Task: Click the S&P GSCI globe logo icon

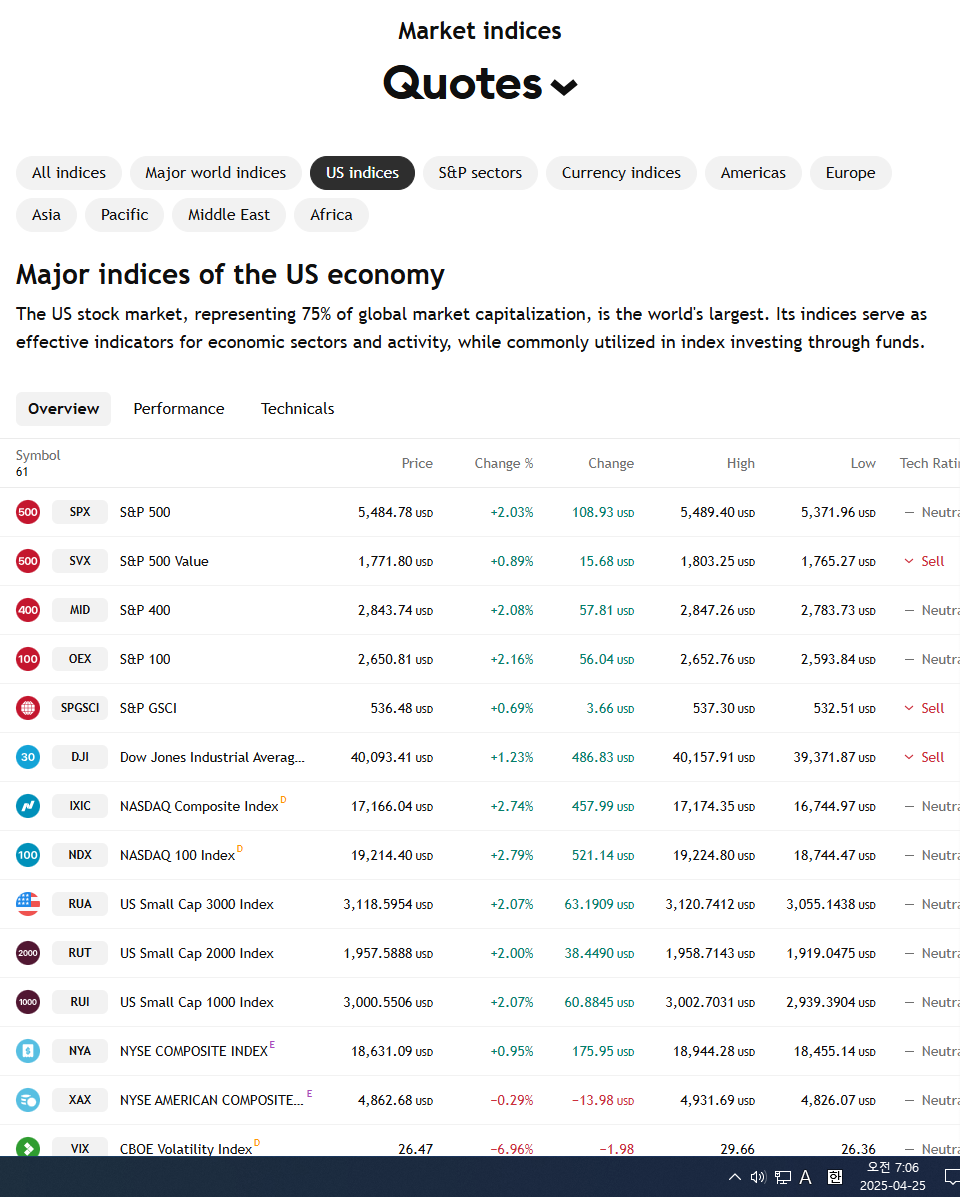Action: click(28, 708)
